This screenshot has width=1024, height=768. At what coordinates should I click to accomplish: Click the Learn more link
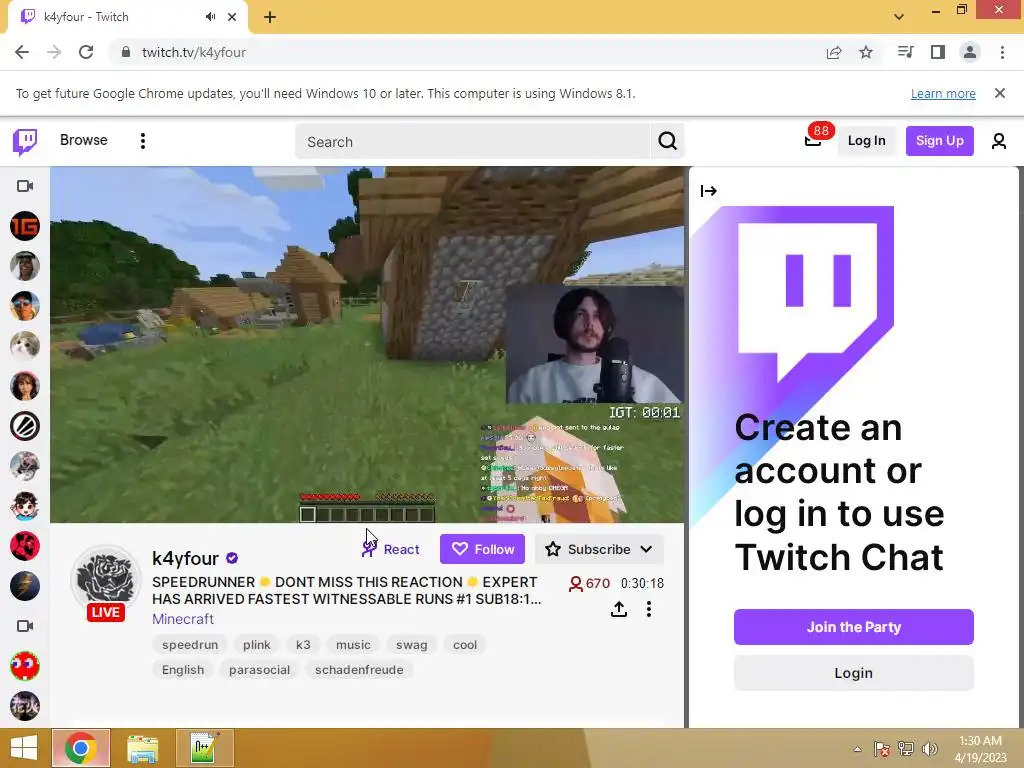point(943,93)
